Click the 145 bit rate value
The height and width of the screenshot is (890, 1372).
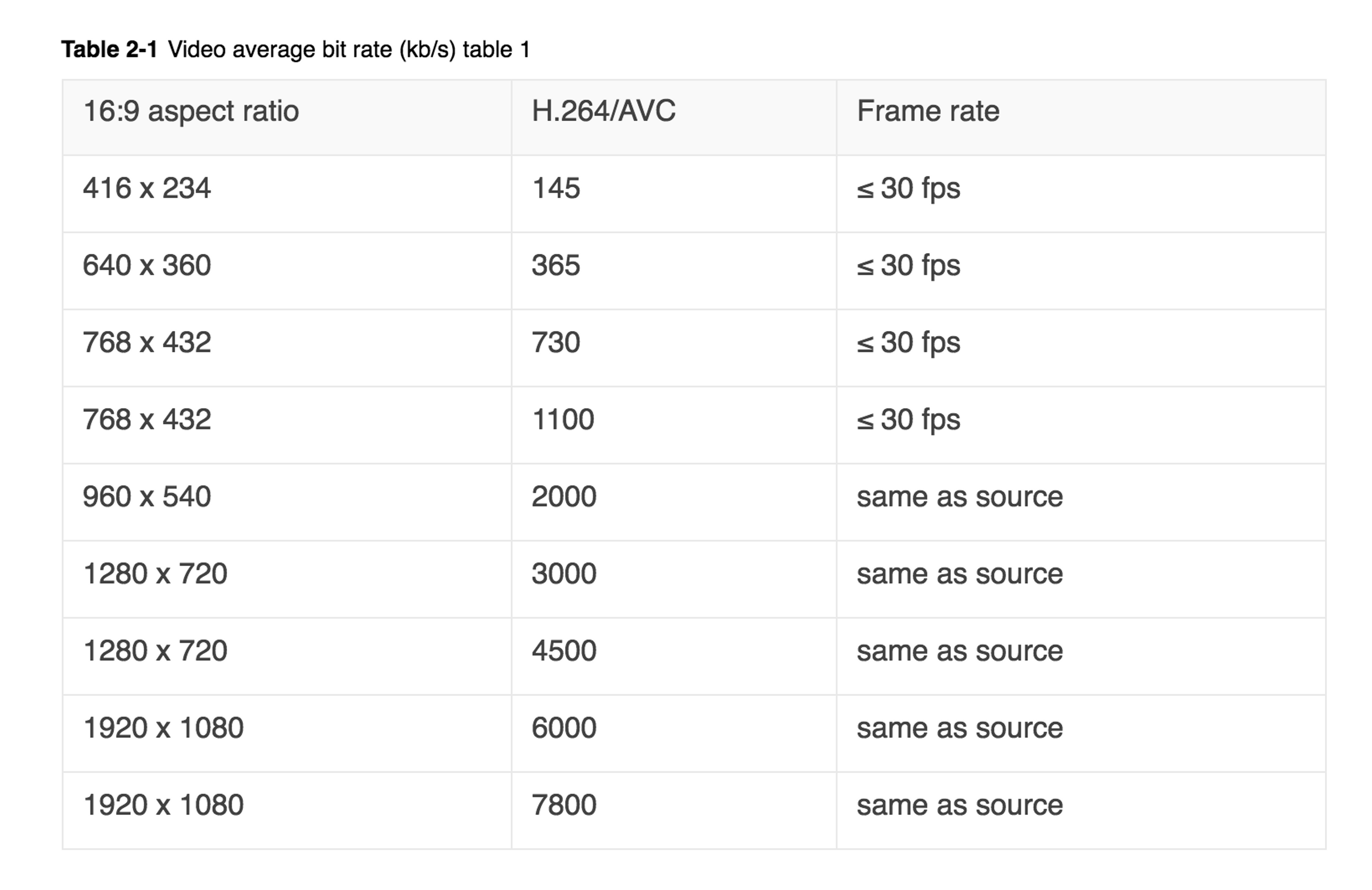click(556, 188)
